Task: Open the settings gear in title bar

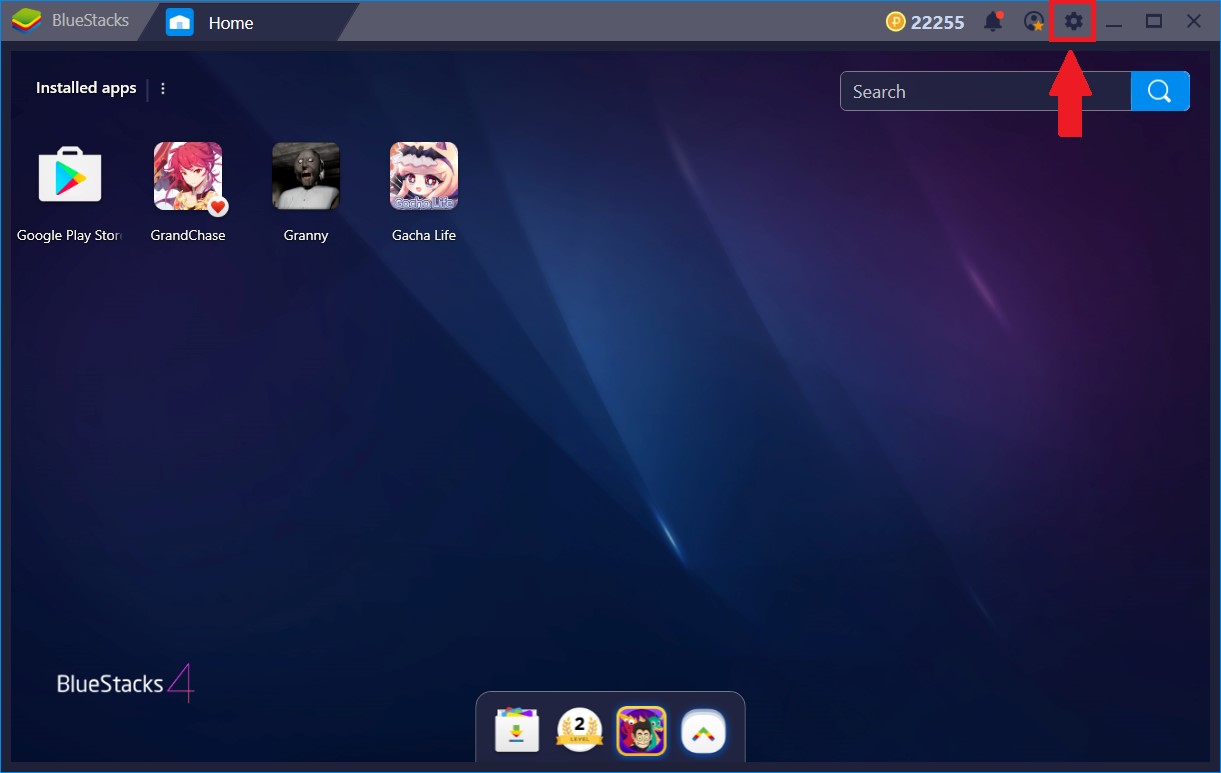Action: point(1073,21)
